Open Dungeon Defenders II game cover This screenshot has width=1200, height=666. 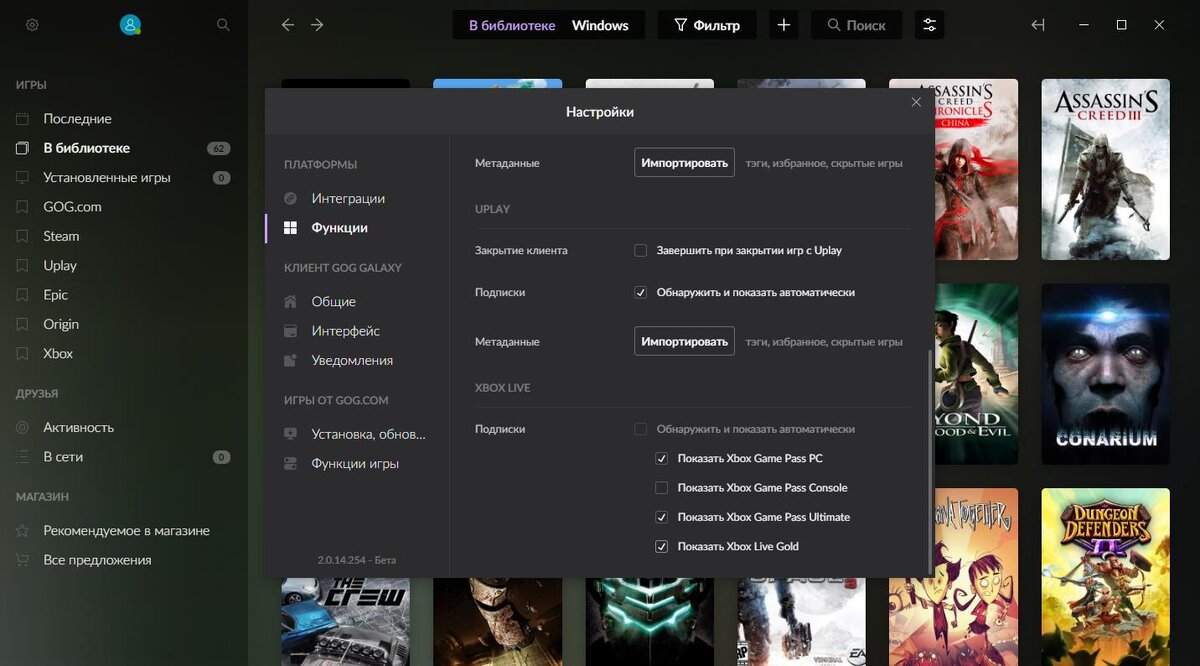pos(1105,577)
